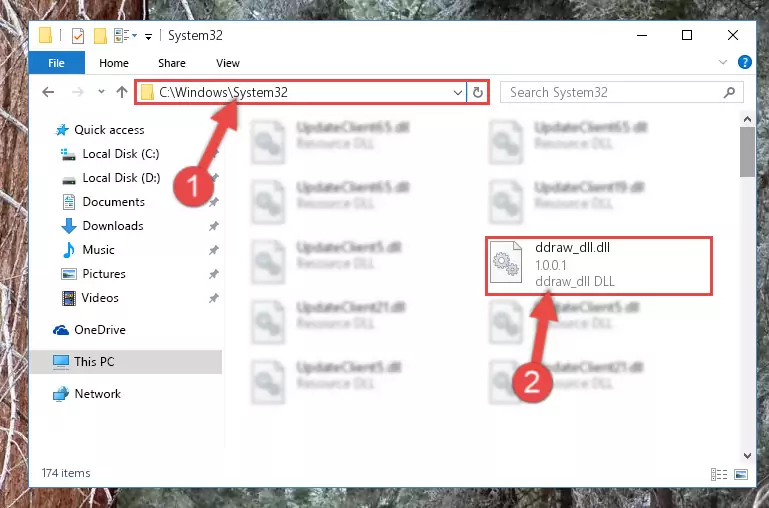Click the 174 items status text
Viewport: 769px width, 508px height.
[66, 473]
